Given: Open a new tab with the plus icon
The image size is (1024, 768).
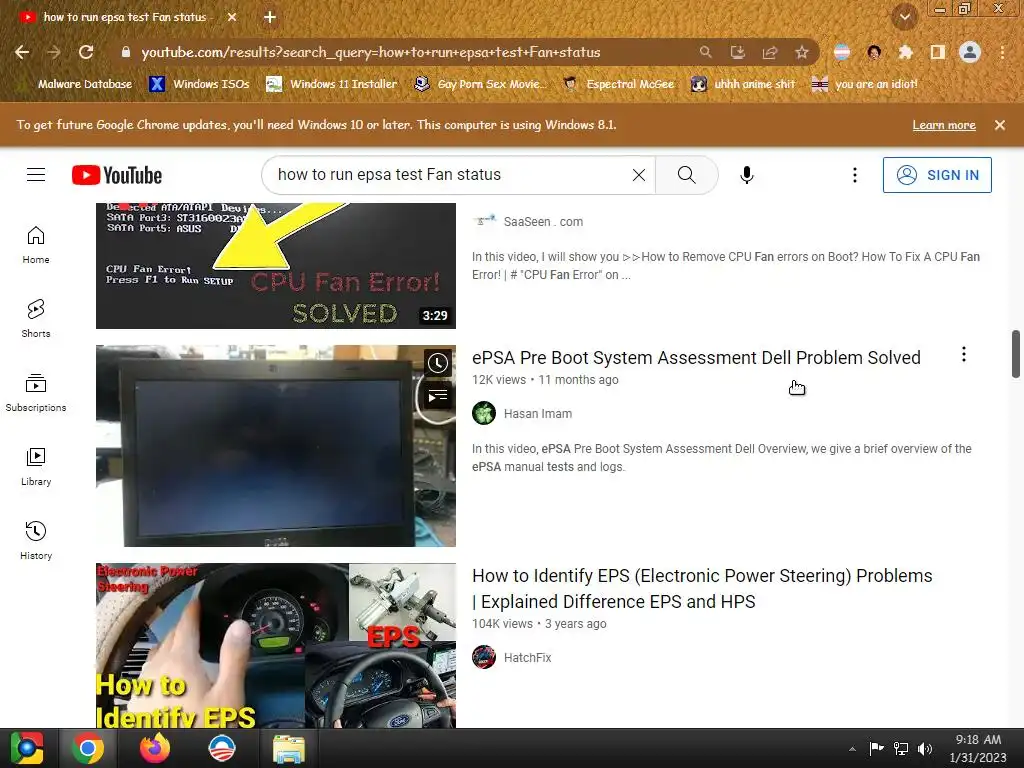Looking at the screenshot, I should (270, 17).
